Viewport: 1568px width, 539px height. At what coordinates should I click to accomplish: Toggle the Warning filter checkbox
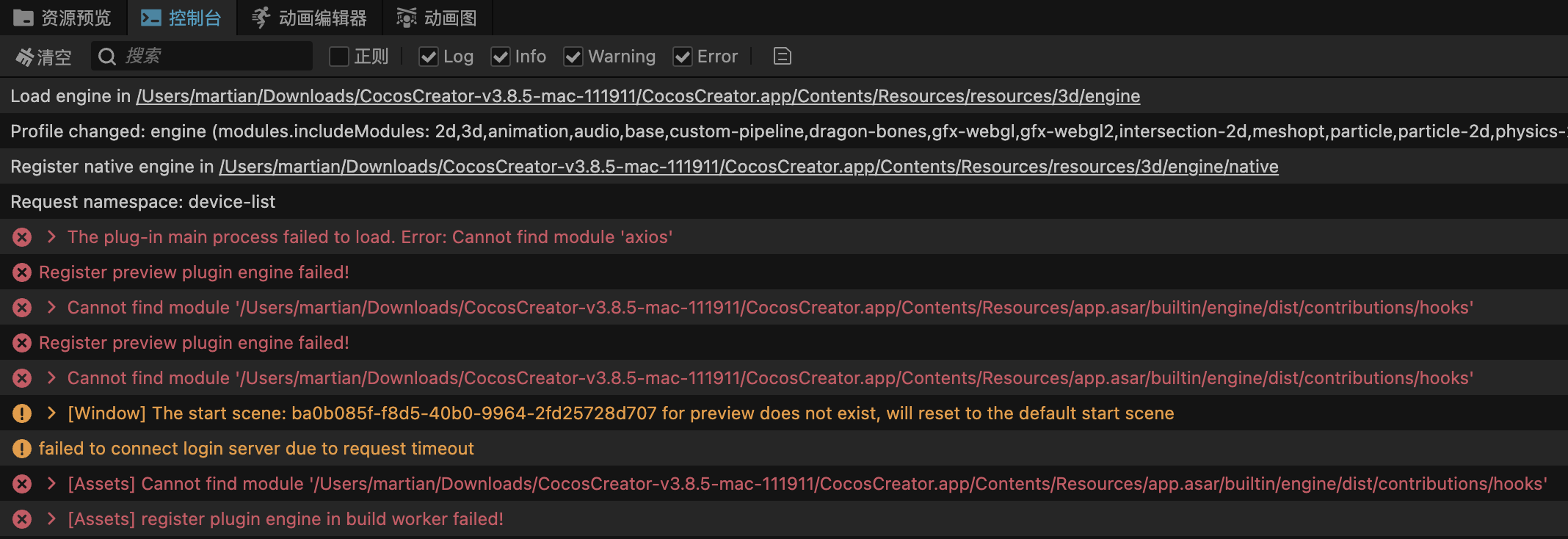(x=573, y=57)
